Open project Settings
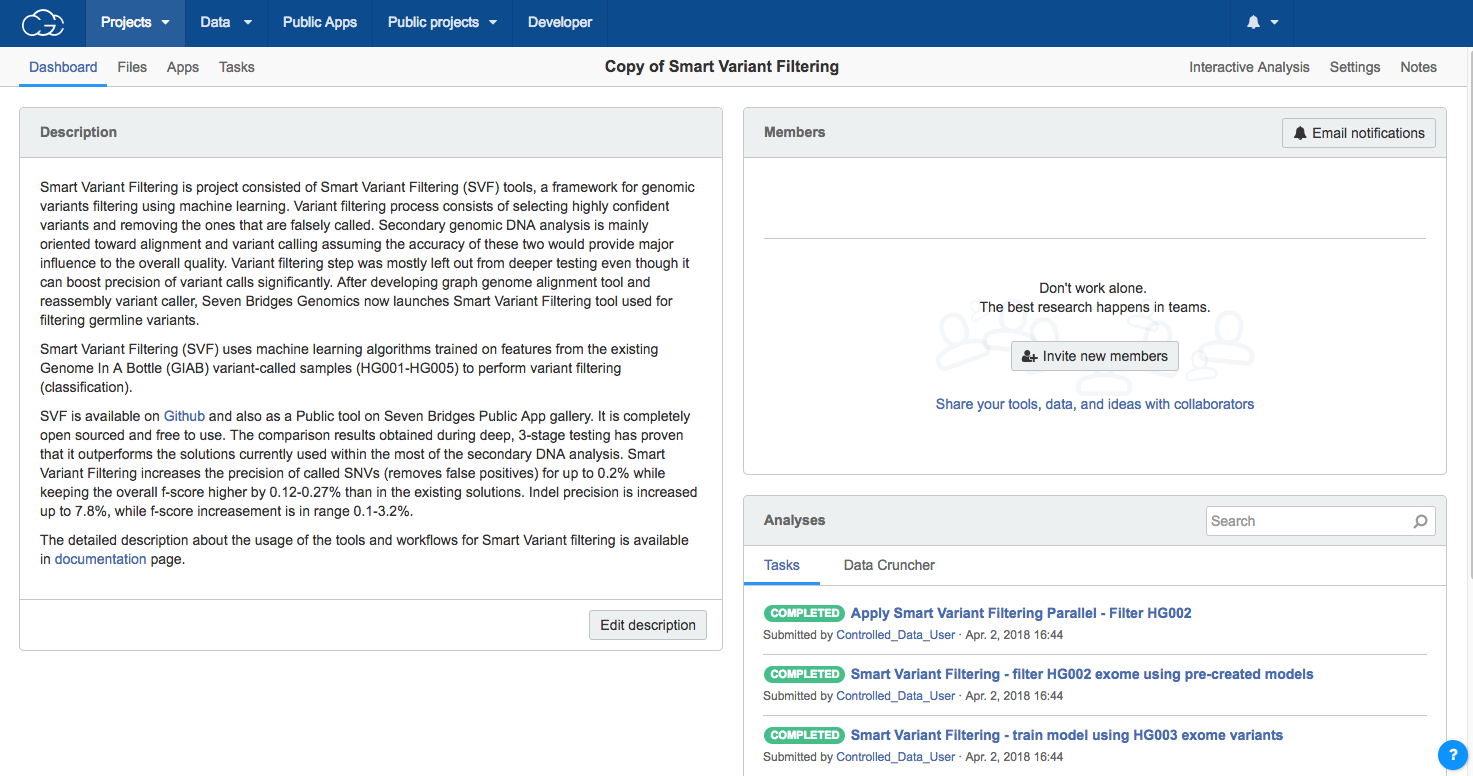 click(1355, 67)
